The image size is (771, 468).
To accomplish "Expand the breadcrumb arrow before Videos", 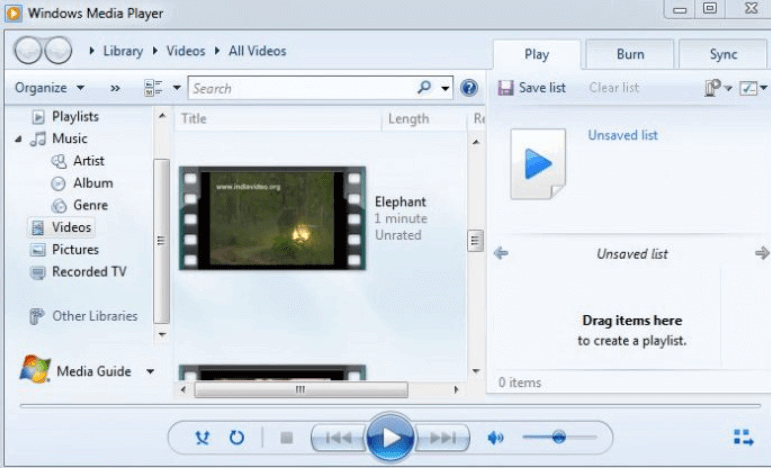I will 155,51.
